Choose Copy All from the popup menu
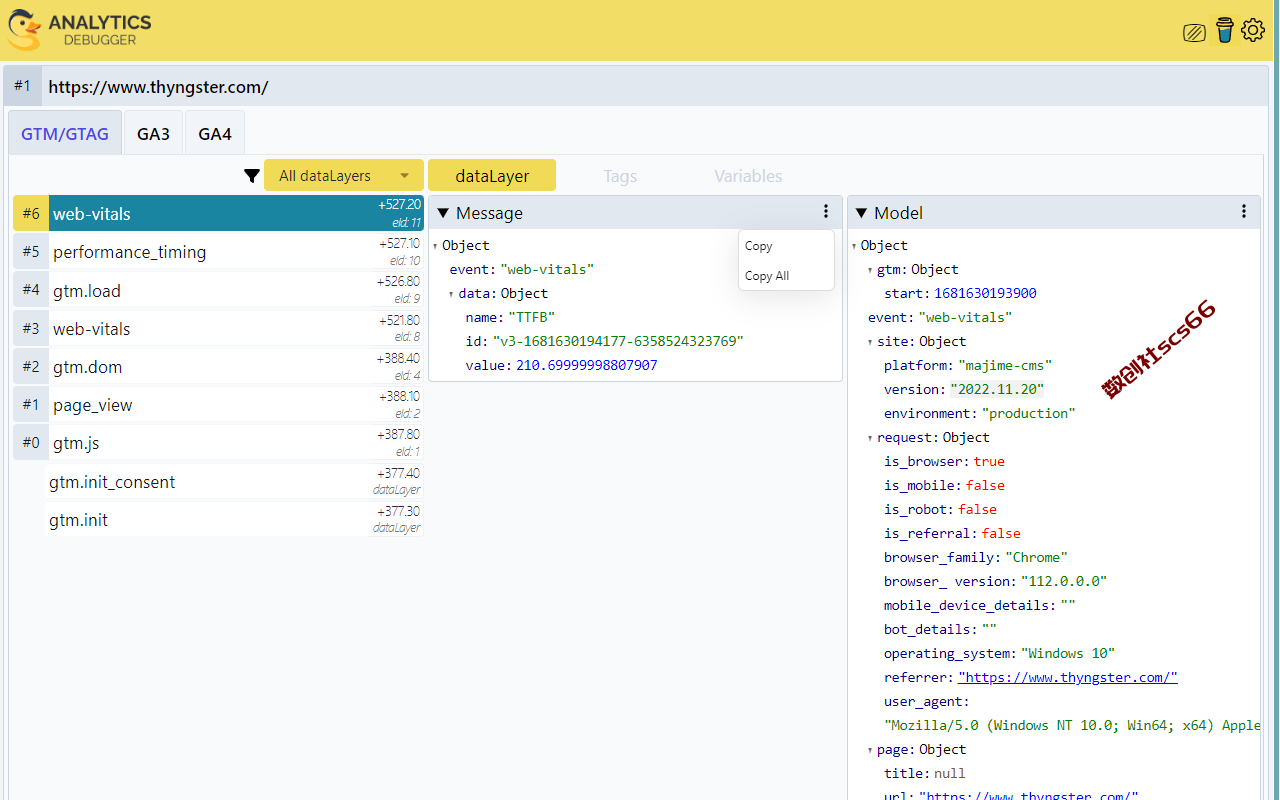Image resolution: width=1280 pixels, height=800 pixels. (786, 276)
